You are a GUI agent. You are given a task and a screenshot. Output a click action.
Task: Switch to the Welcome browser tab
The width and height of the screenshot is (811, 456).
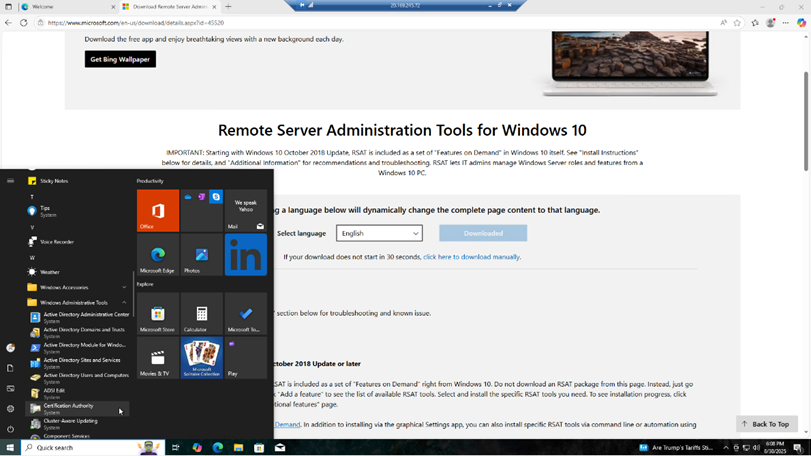click(58, 7)
